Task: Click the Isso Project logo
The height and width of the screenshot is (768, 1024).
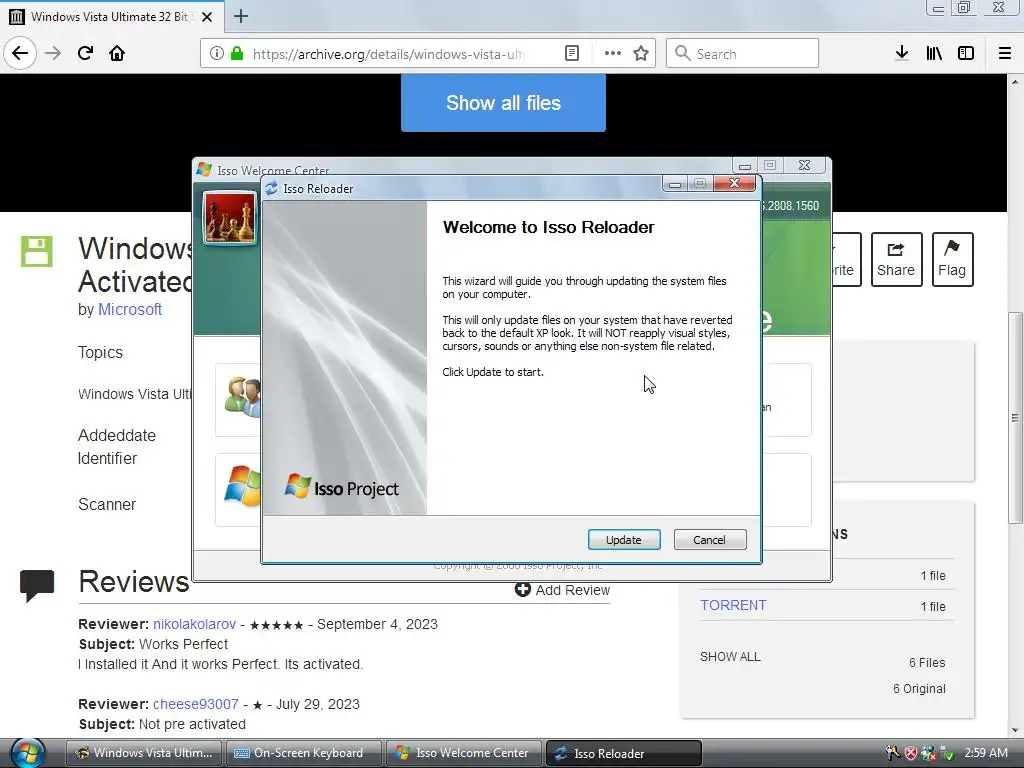Action: coord(342,487)
